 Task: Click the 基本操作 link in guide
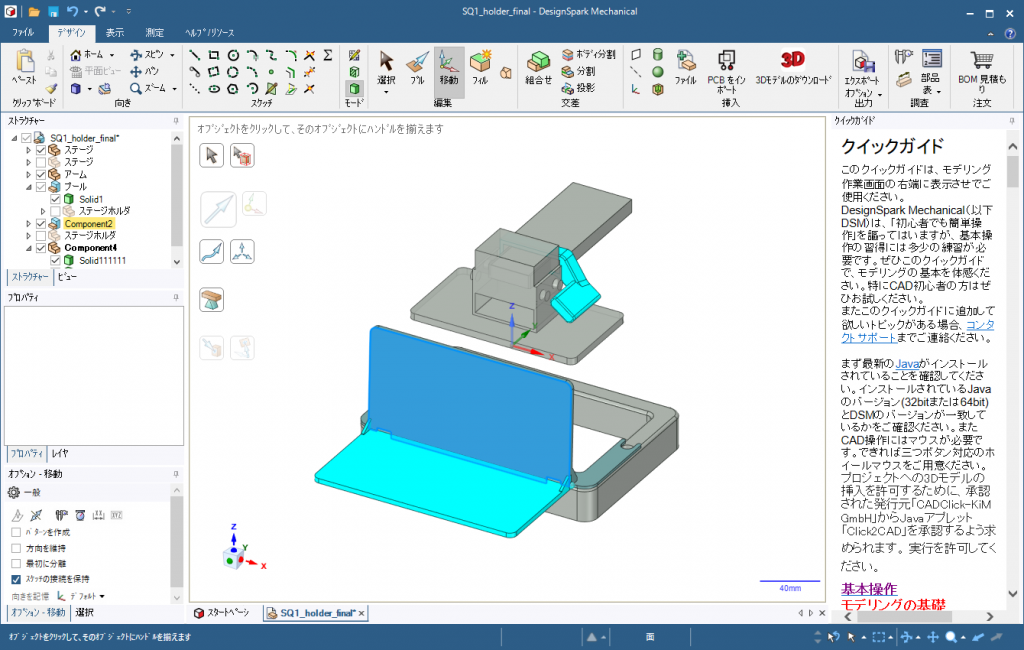pyautogui.click(x=868, y=589)
